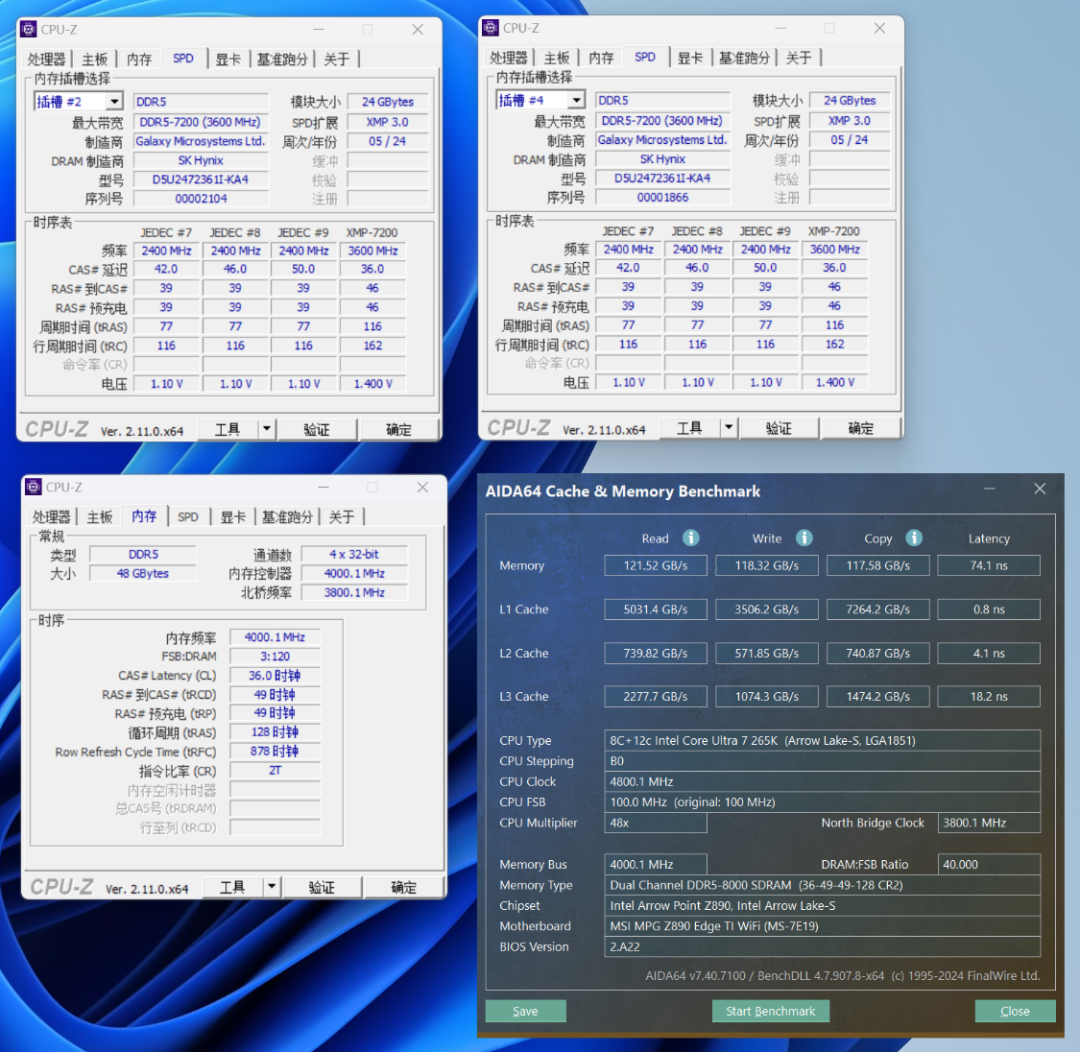Click 验证 button in 48 GBytes CPU-Z window
This screenshot has width=1080, height=1052.
point(322,887)
